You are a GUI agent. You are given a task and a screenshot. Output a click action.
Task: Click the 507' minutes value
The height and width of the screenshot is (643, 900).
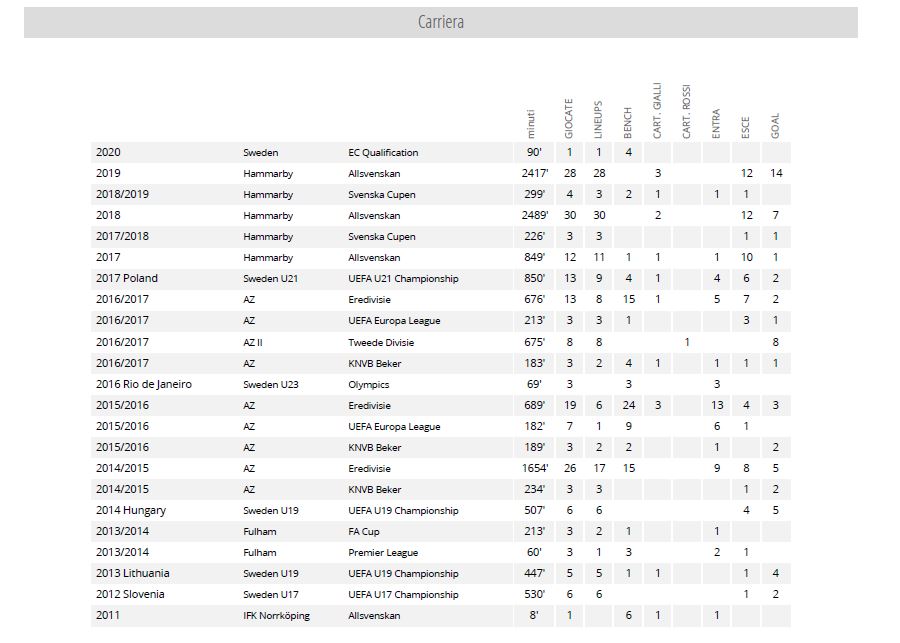(x=534, y=510)
